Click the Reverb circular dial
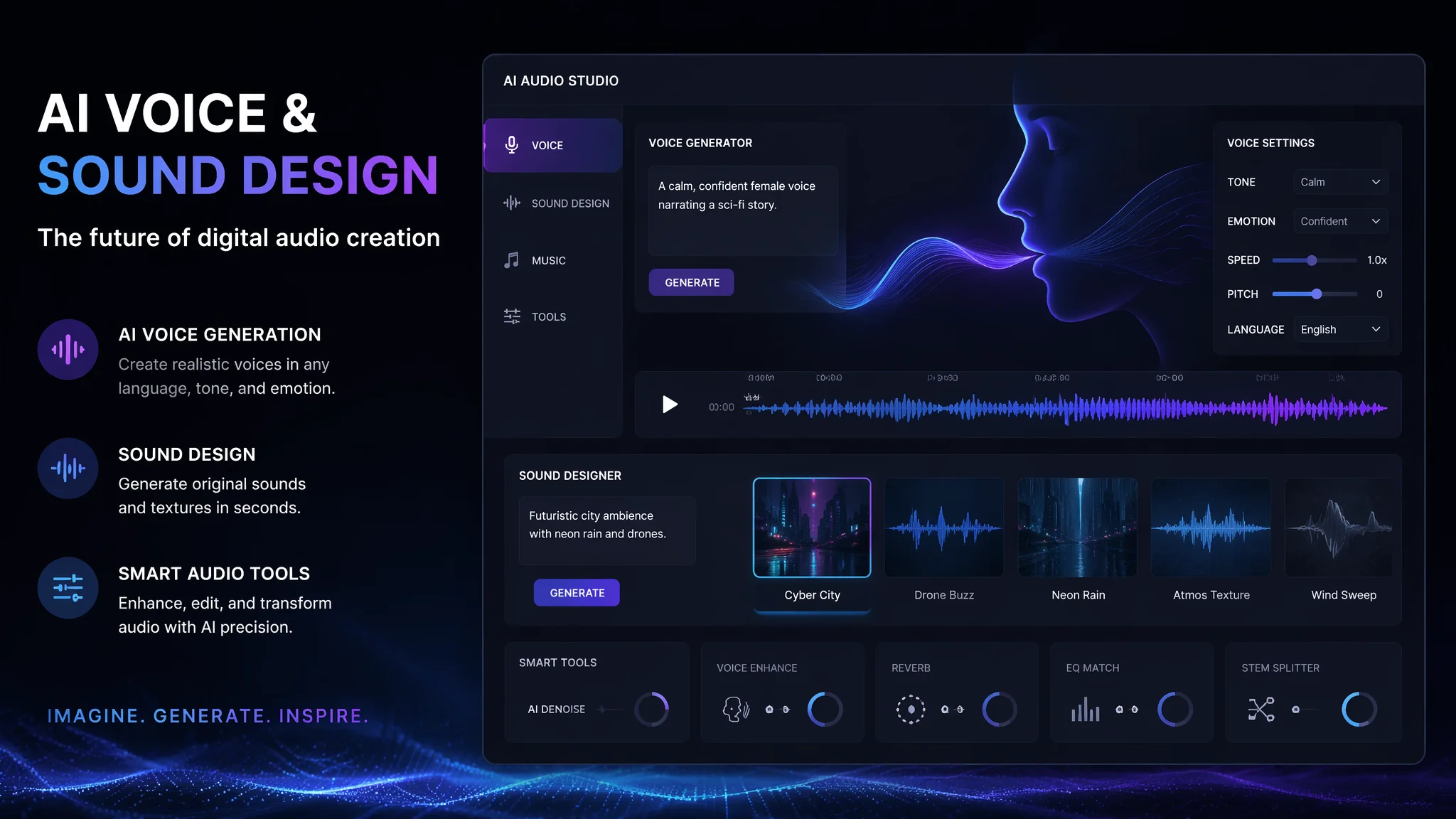This screenshot has width=1456, height=819. point(999,709)
